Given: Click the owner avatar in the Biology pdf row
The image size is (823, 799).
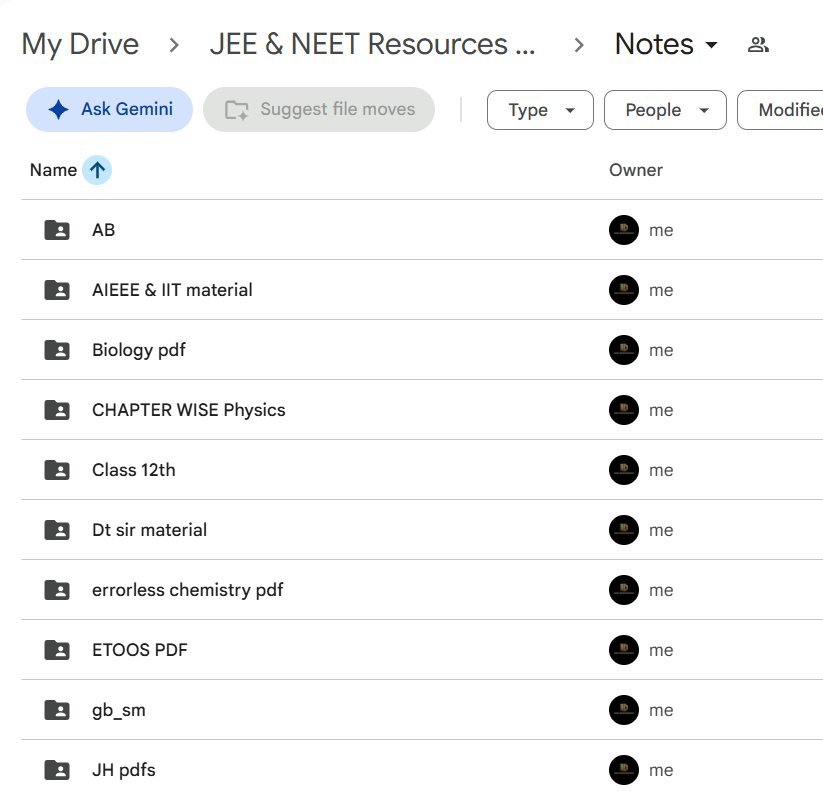Looking at the screenshot, I should pyautogui.click(x=624, y=350).
